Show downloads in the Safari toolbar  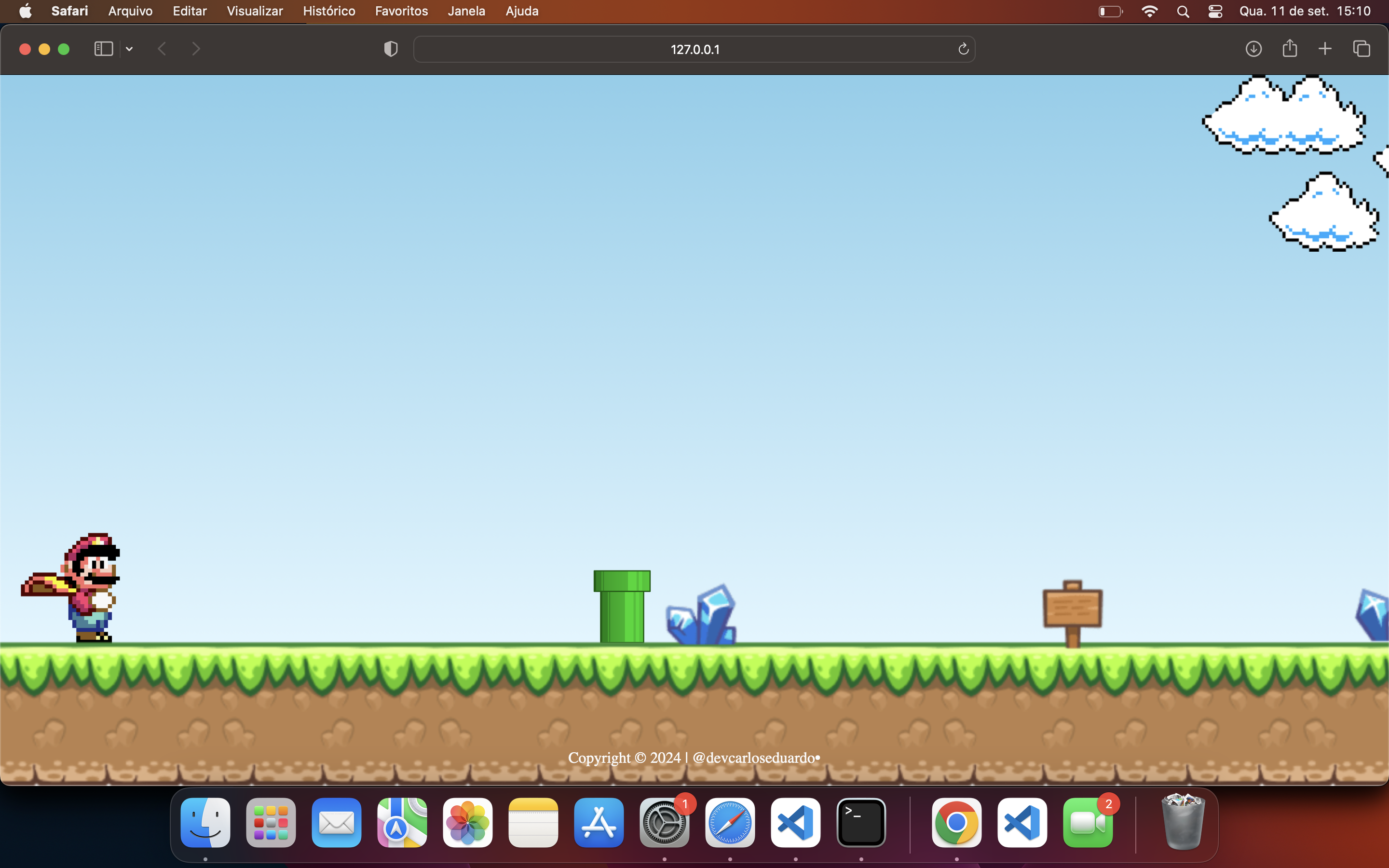[x=1253, y=49]
